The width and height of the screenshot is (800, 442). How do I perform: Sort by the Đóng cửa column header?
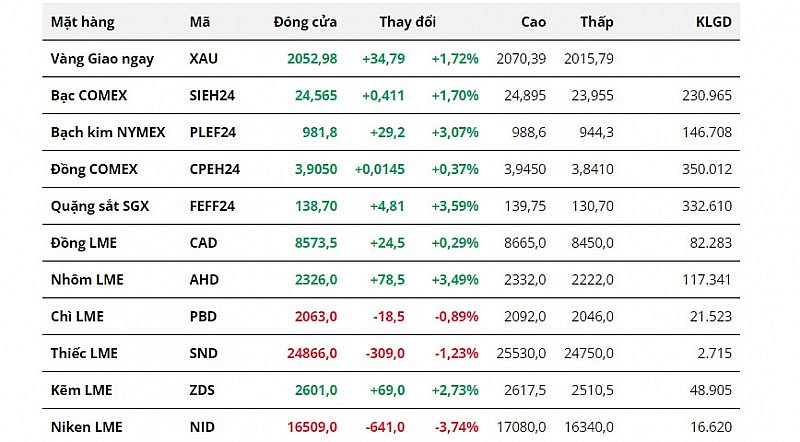click(305, 21)
